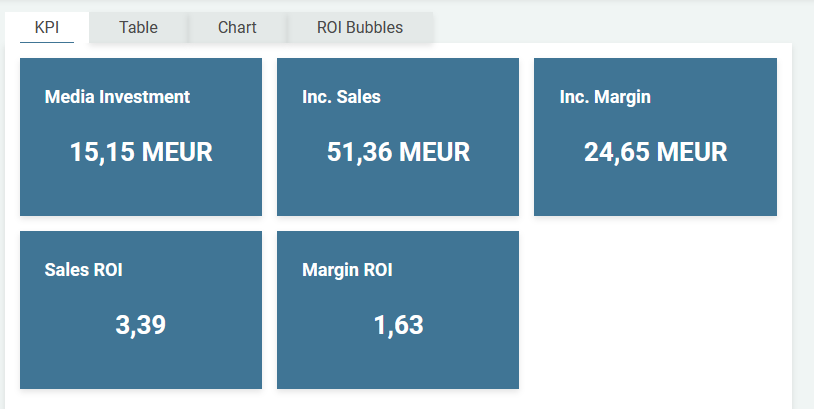Click the empty white area beside Margin ROI

pos(655,310)
